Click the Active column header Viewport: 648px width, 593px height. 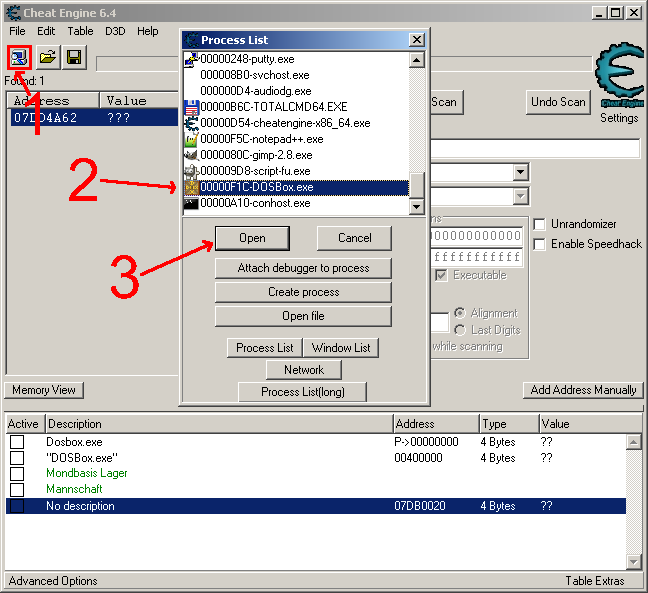25,424
